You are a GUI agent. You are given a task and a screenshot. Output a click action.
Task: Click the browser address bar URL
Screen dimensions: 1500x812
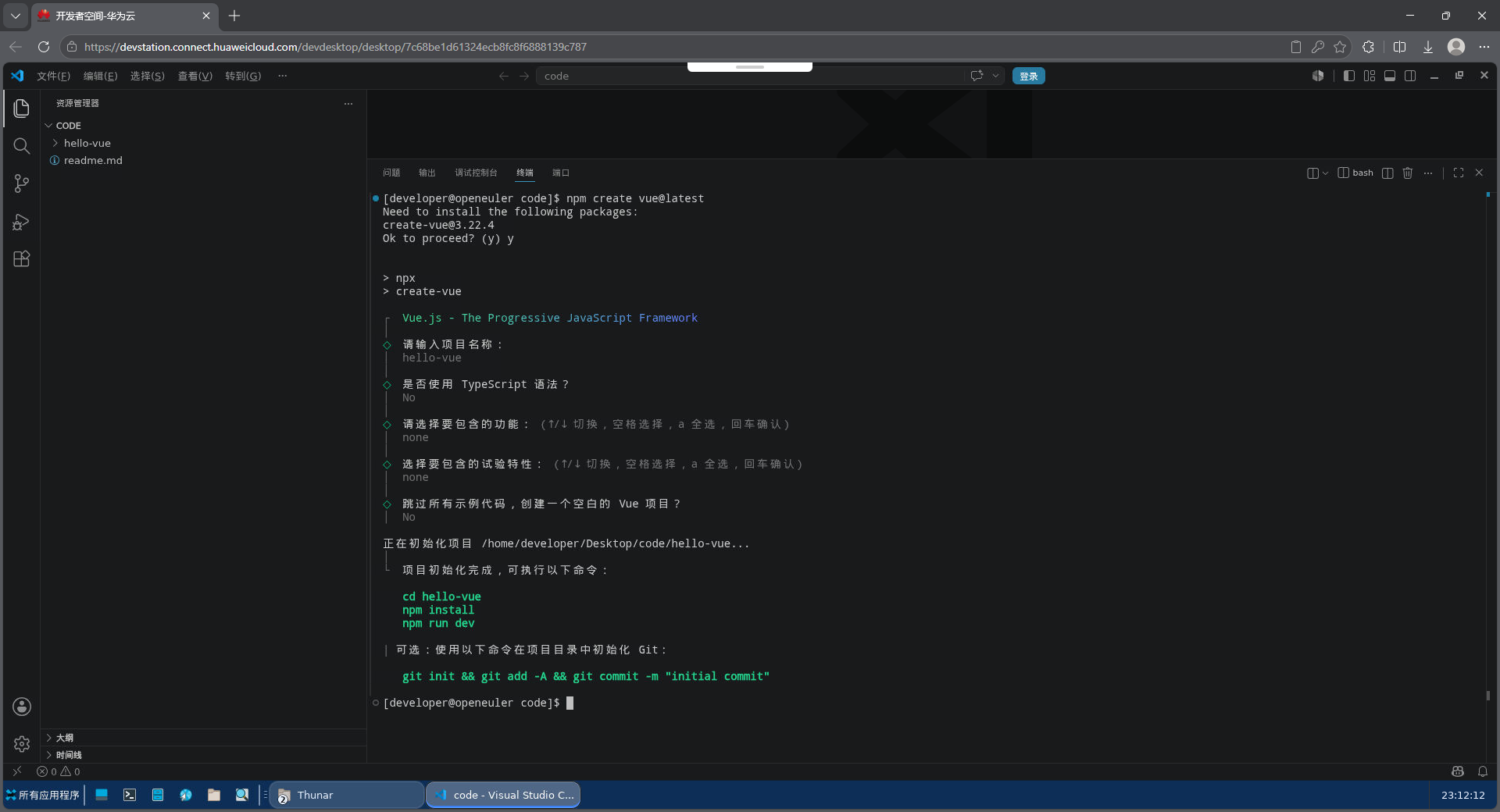point(335,47)
